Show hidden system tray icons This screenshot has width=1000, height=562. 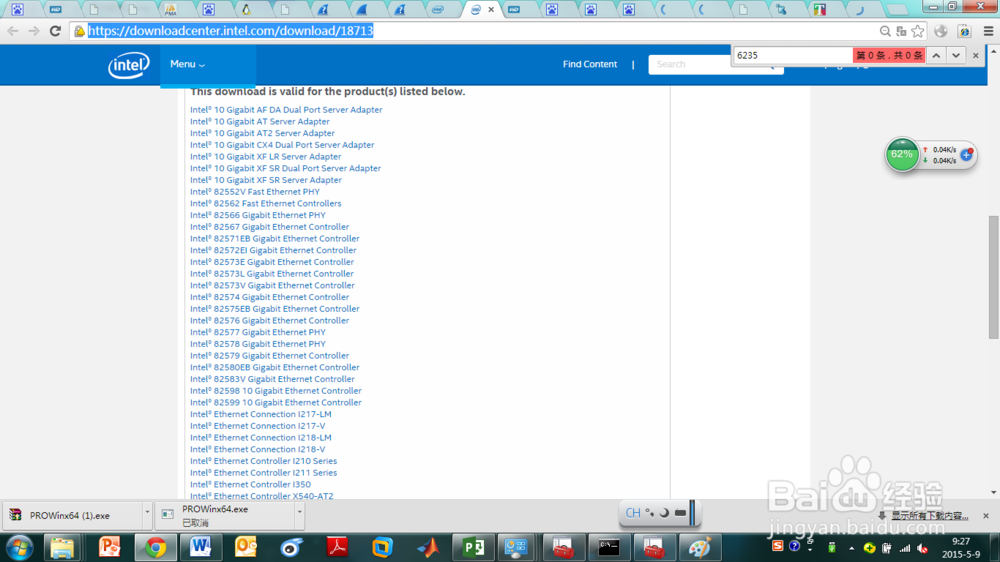[851, 549]
